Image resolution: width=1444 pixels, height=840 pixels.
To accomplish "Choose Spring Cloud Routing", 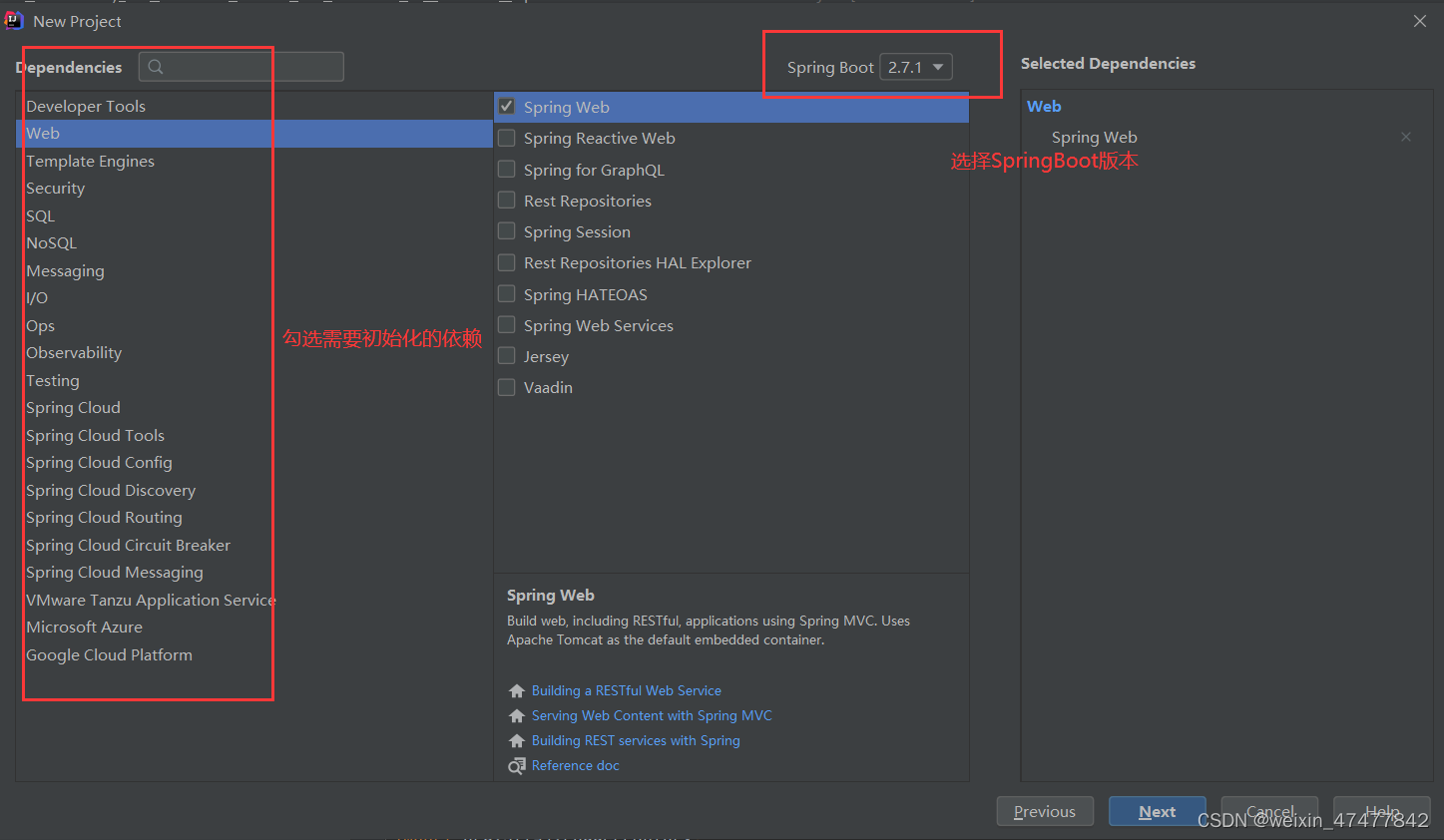I will 254,518.
